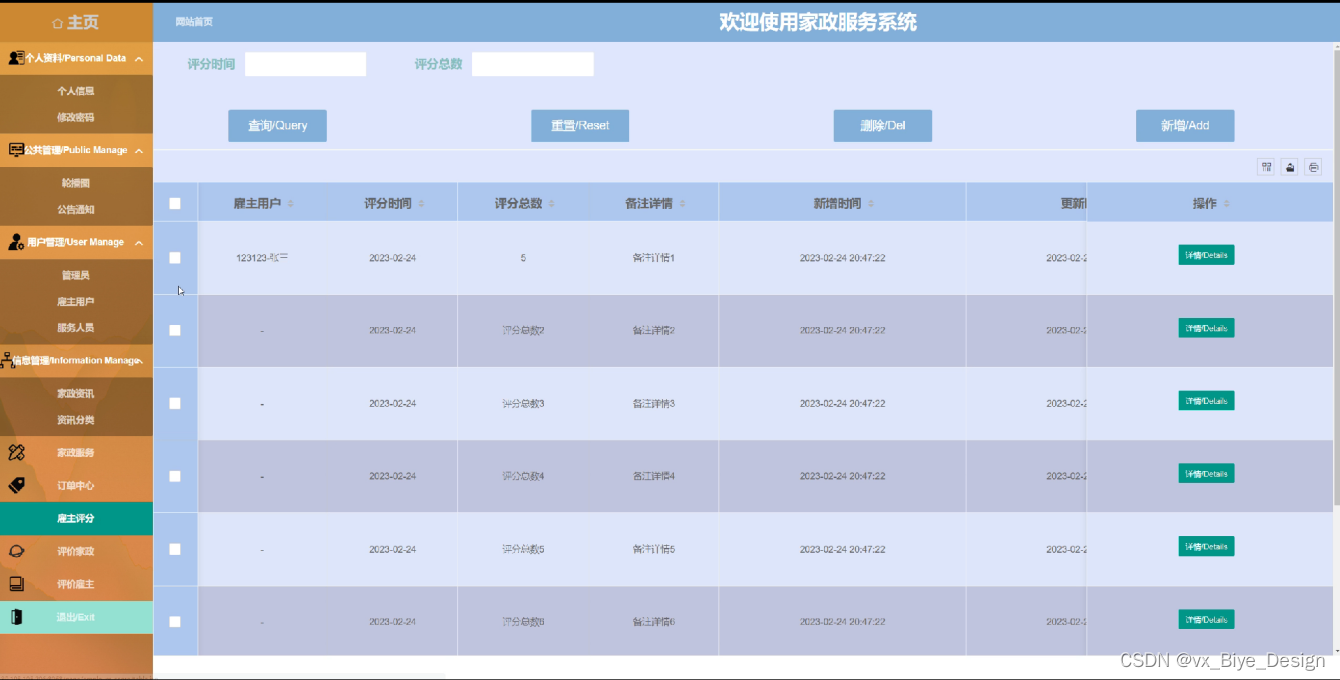The width and height of the screenshot is (1340, 680).
Task: Click the 删除/Del button
Action: [x=883, y=126]
